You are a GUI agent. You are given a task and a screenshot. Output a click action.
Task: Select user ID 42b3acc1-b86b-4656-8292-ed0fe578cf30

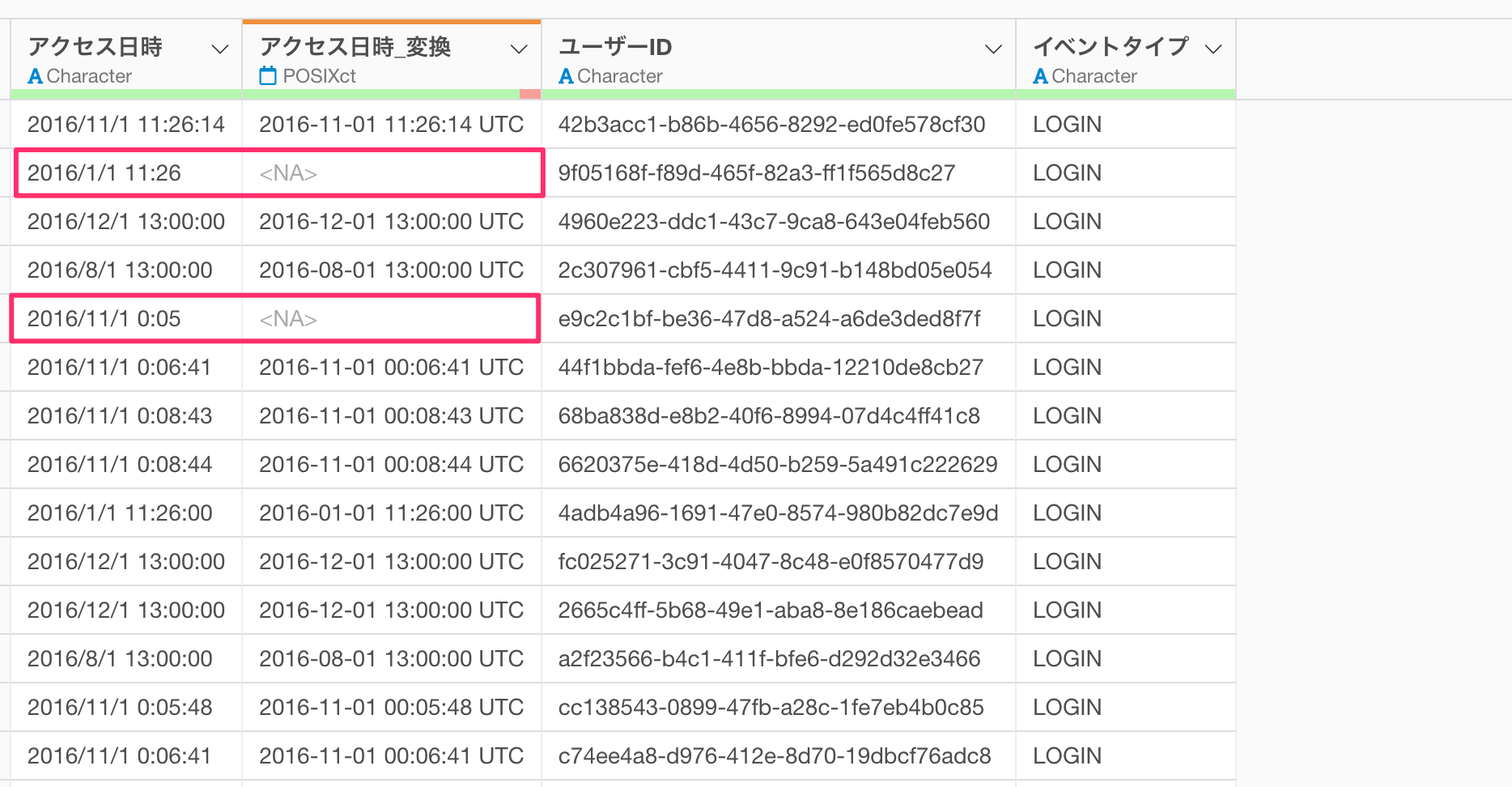(779, 124)
